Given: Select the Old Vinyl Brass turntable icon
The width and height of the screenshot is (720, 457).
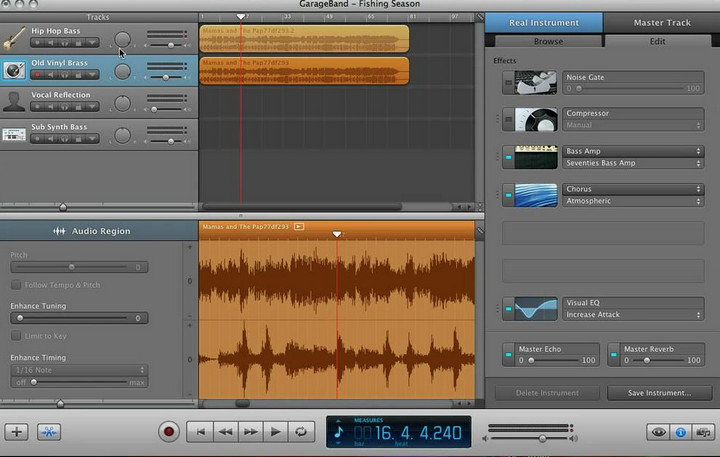Looking at the screenshot, I should [14, 70].
